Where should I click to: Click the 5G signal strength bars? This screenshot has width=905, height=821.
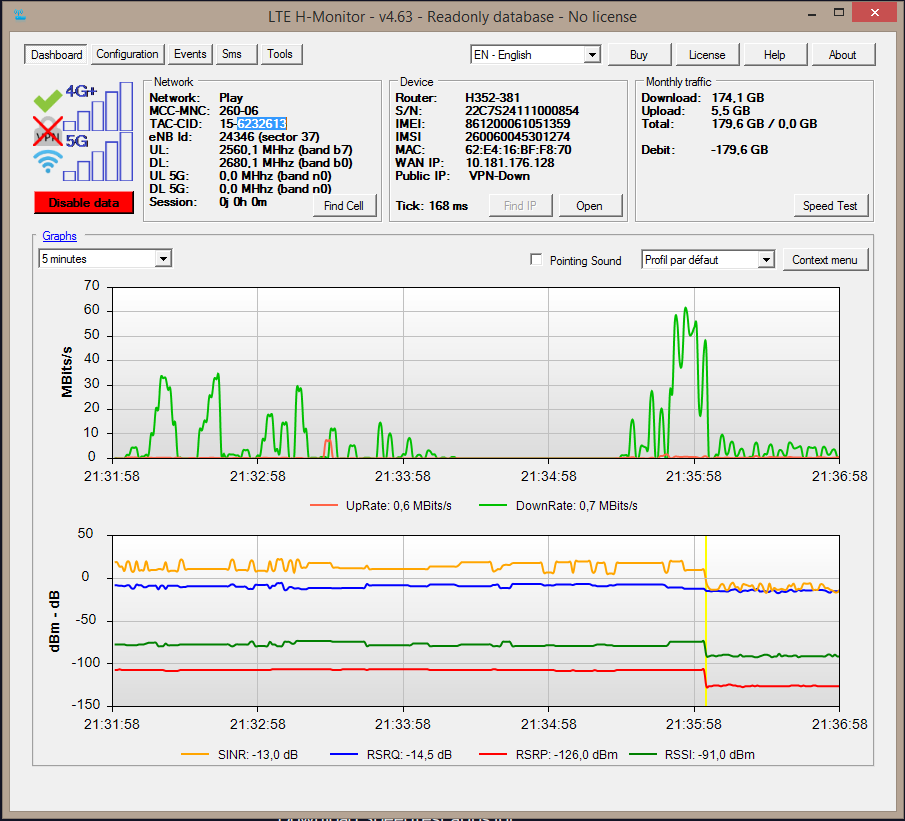click(99, 156)
